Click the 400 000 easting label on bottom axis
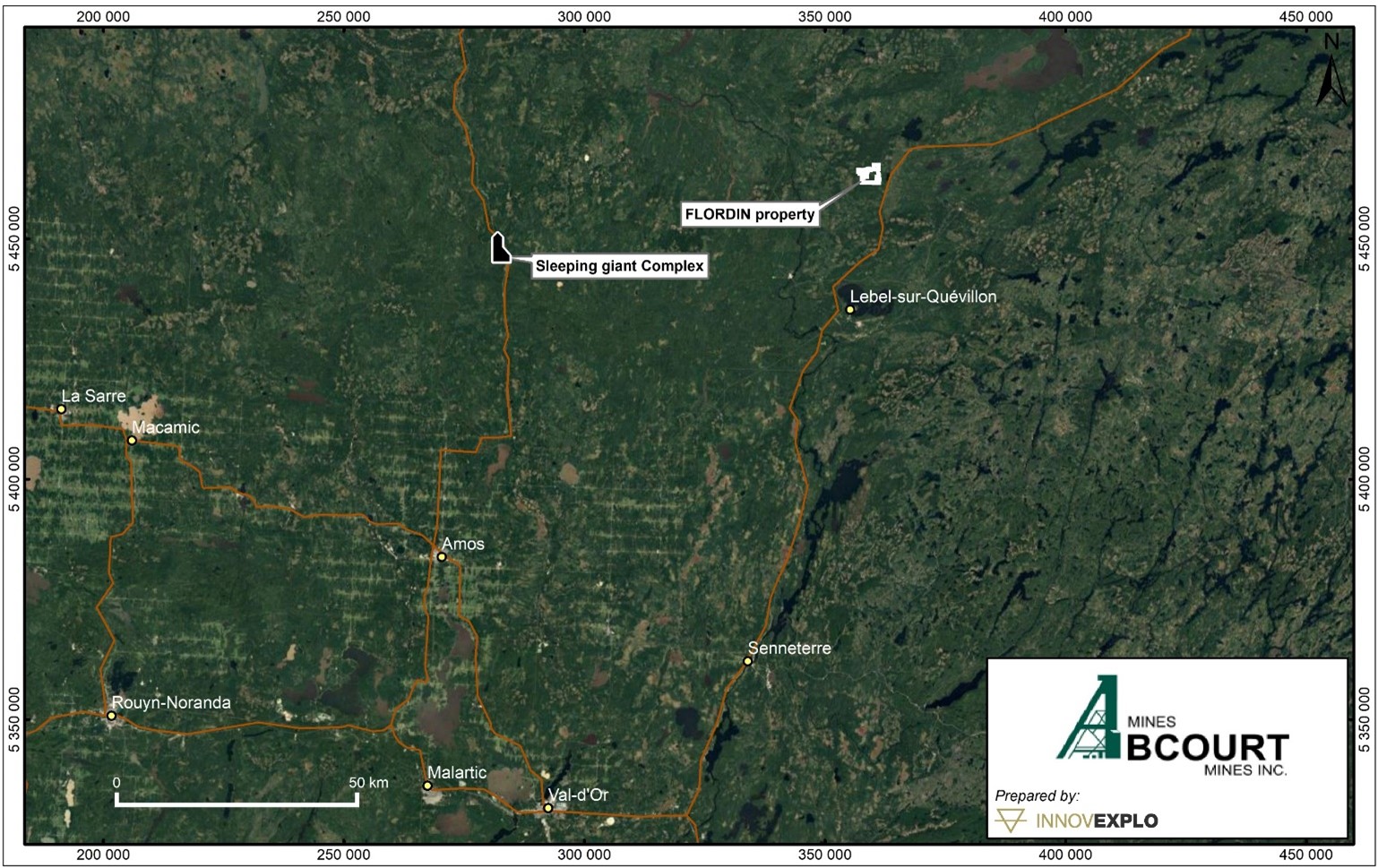Screen dimensions: 1378x868 pyautogui.click(x=1065, y=855)
